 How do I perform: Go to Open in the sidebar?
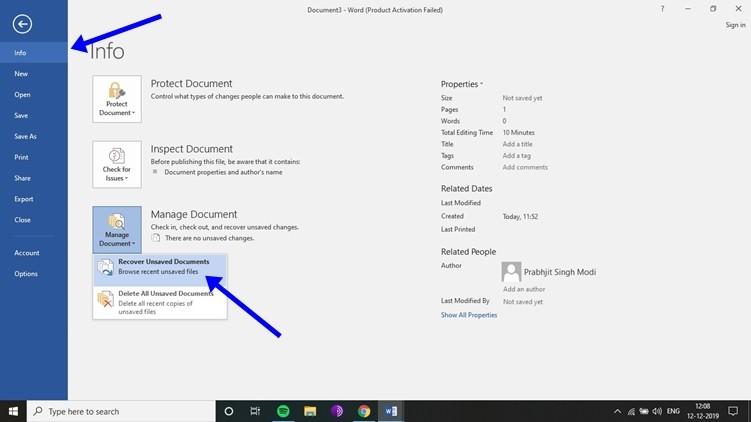click(x=34, y=94)
